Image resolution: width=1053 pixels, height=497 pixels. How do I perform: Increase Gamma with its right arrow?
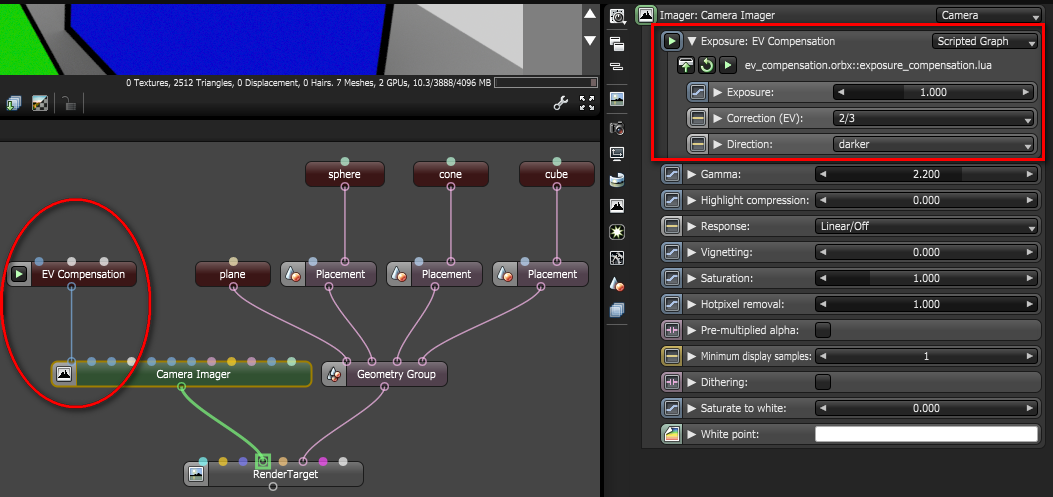1030,175
